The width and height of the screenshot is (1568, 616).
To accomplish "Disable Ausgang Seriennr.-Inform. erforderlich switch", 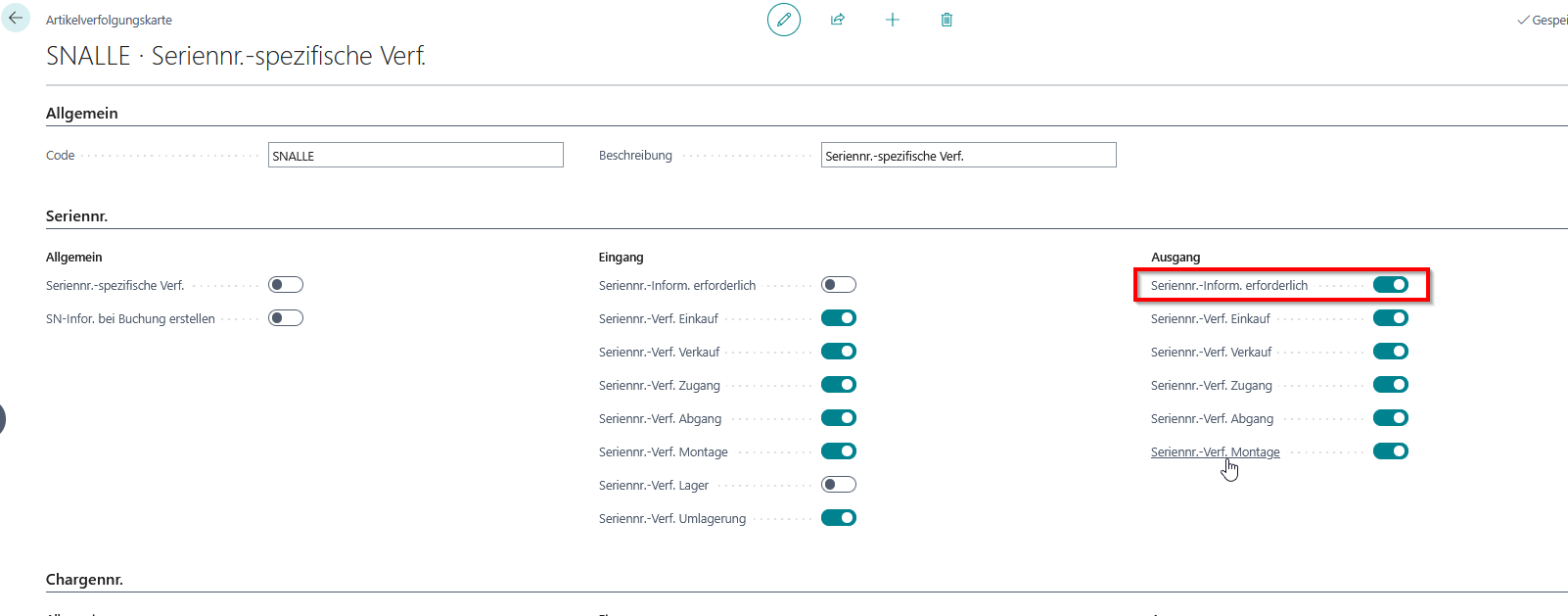I will [1390, 285].
